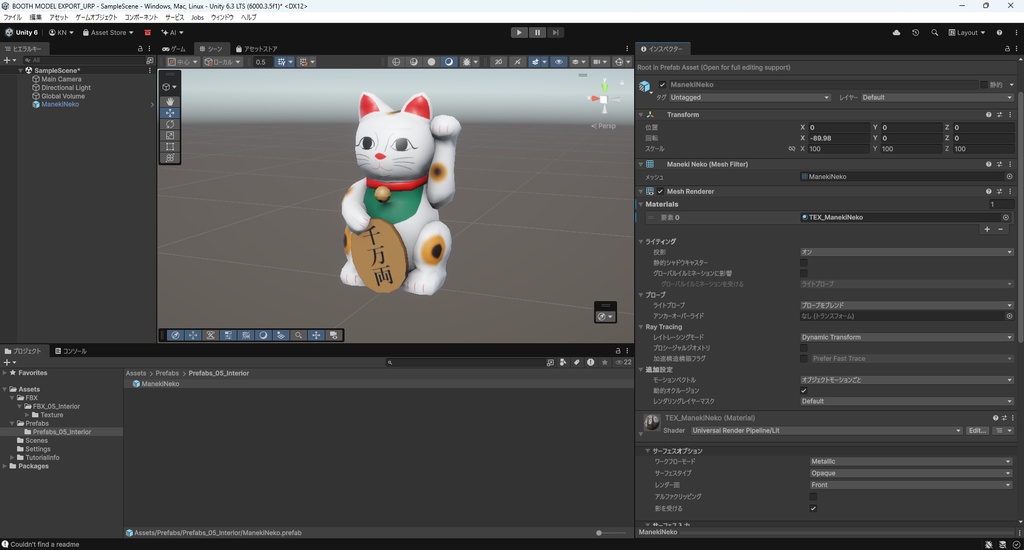Toggle the ManekiNeko active checkbox

pyautogui.click(x=662, y=85)
